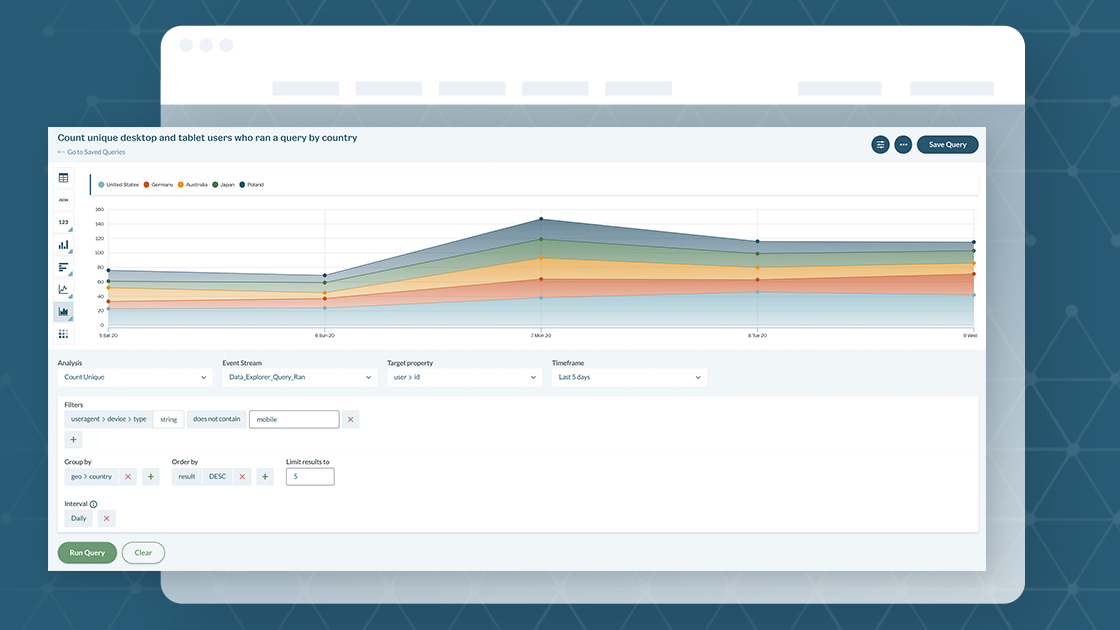Open the JSON view

click(x=63, y=200)
